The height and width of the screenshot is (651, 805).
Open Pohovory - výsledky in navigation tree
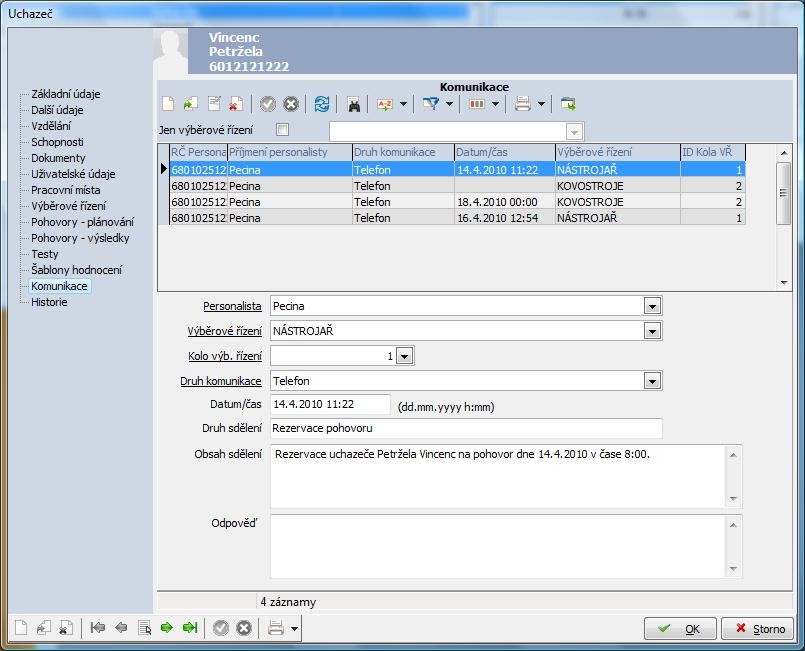click(x=80, y=238)
